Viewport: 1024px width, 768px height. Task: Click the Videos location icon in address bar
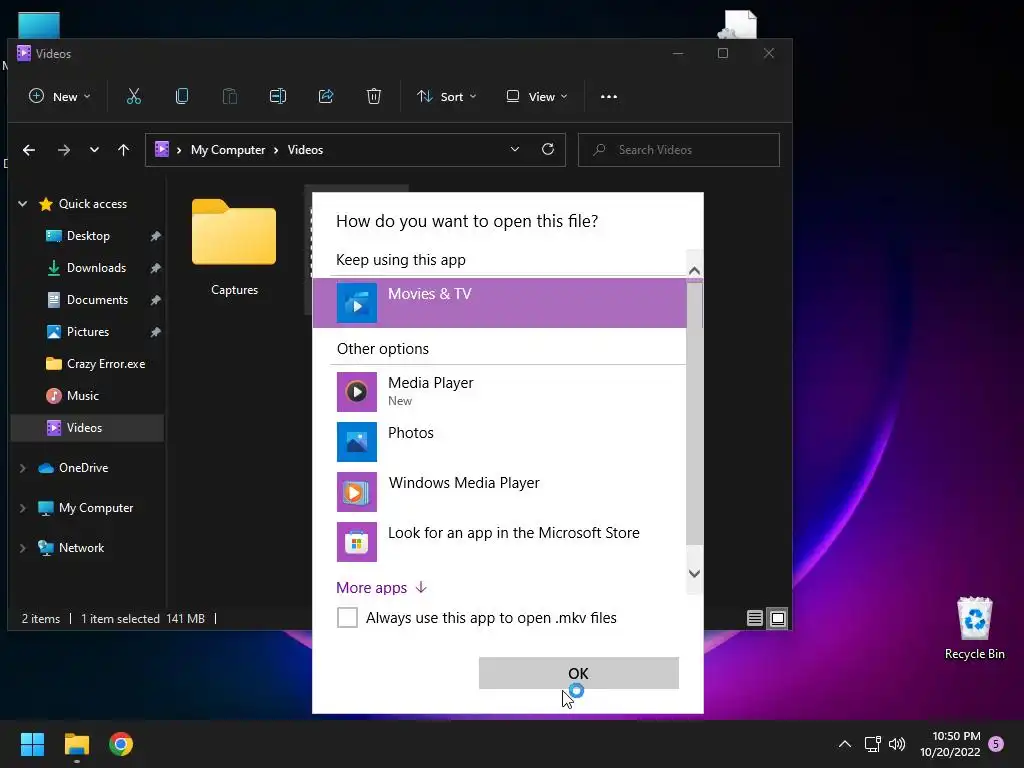[161, 150]
